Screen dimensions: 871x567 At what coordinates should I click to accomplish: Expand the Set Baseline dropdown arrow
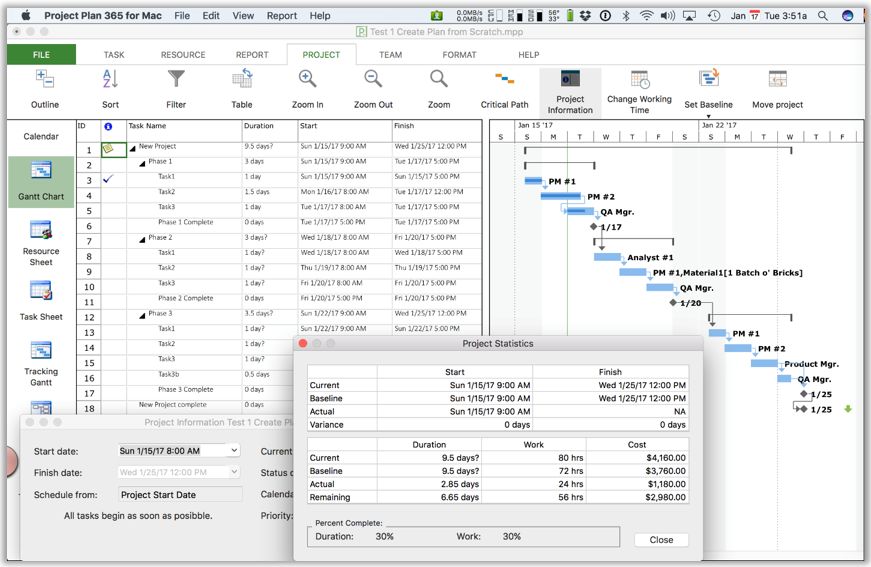[x=708, y=116]
